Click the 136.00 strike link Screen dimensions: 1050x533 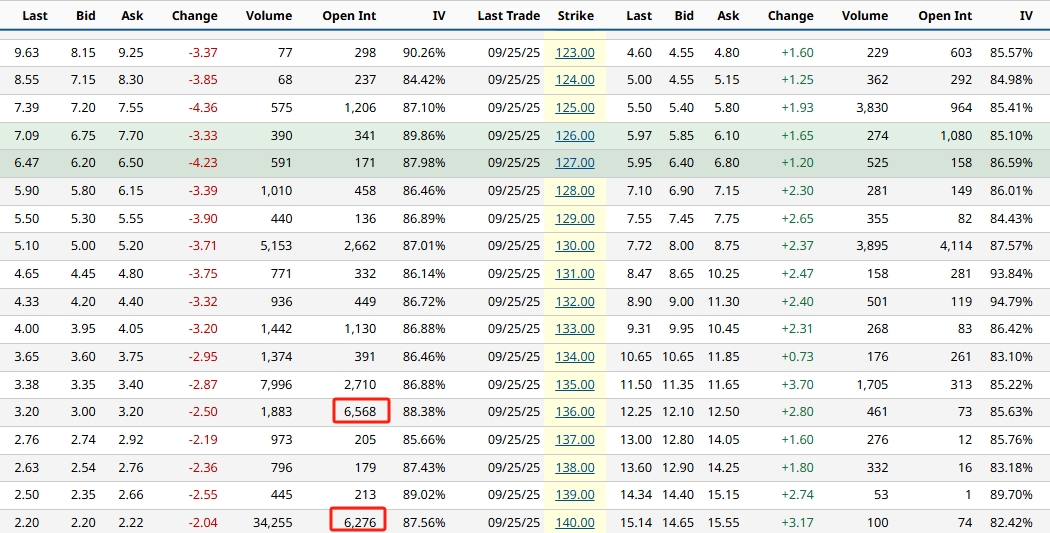coord(574,412)
